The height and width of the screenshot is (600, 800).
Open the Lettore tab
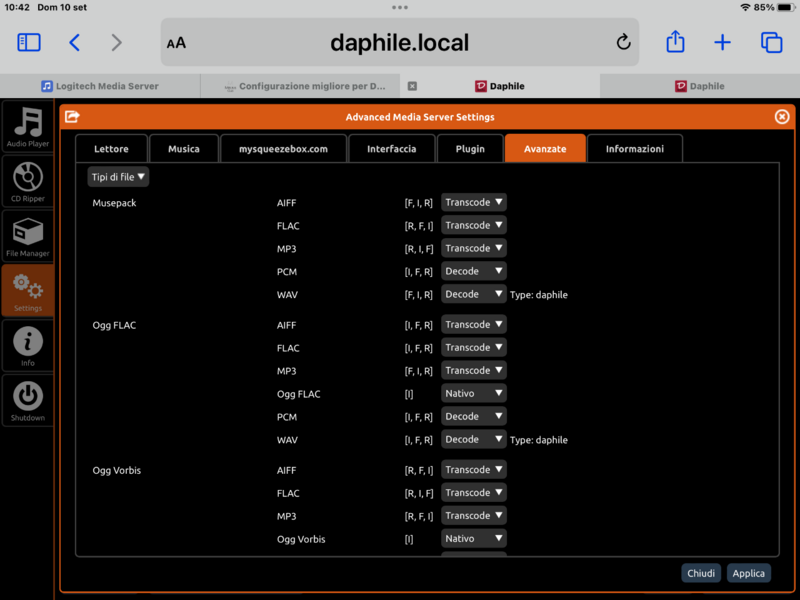pos(111,149)
